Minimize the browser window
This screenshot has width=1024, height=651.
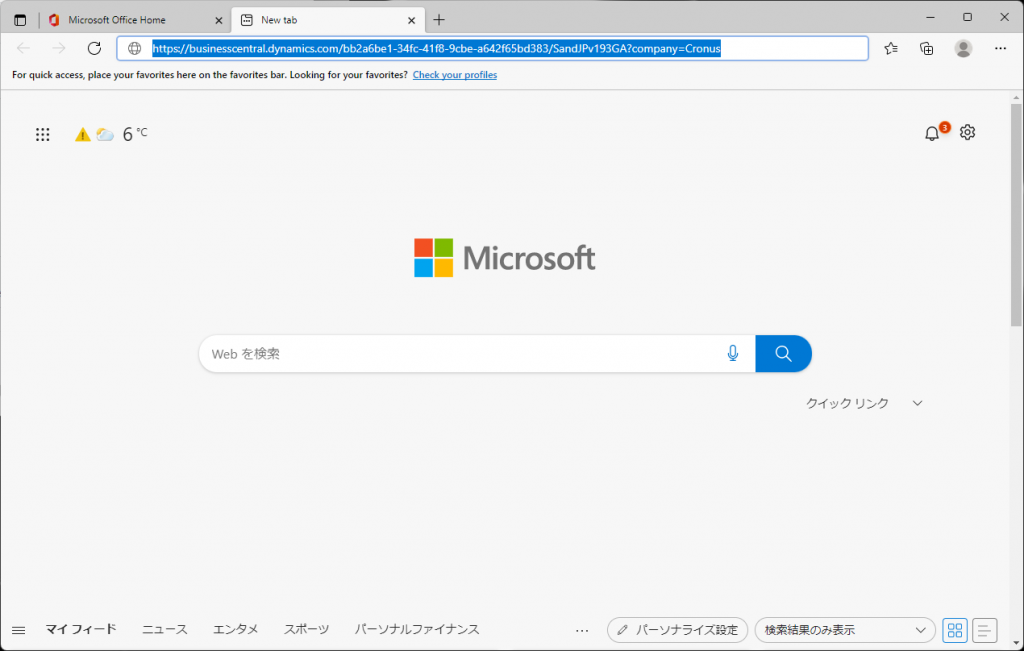coord(930,18)
